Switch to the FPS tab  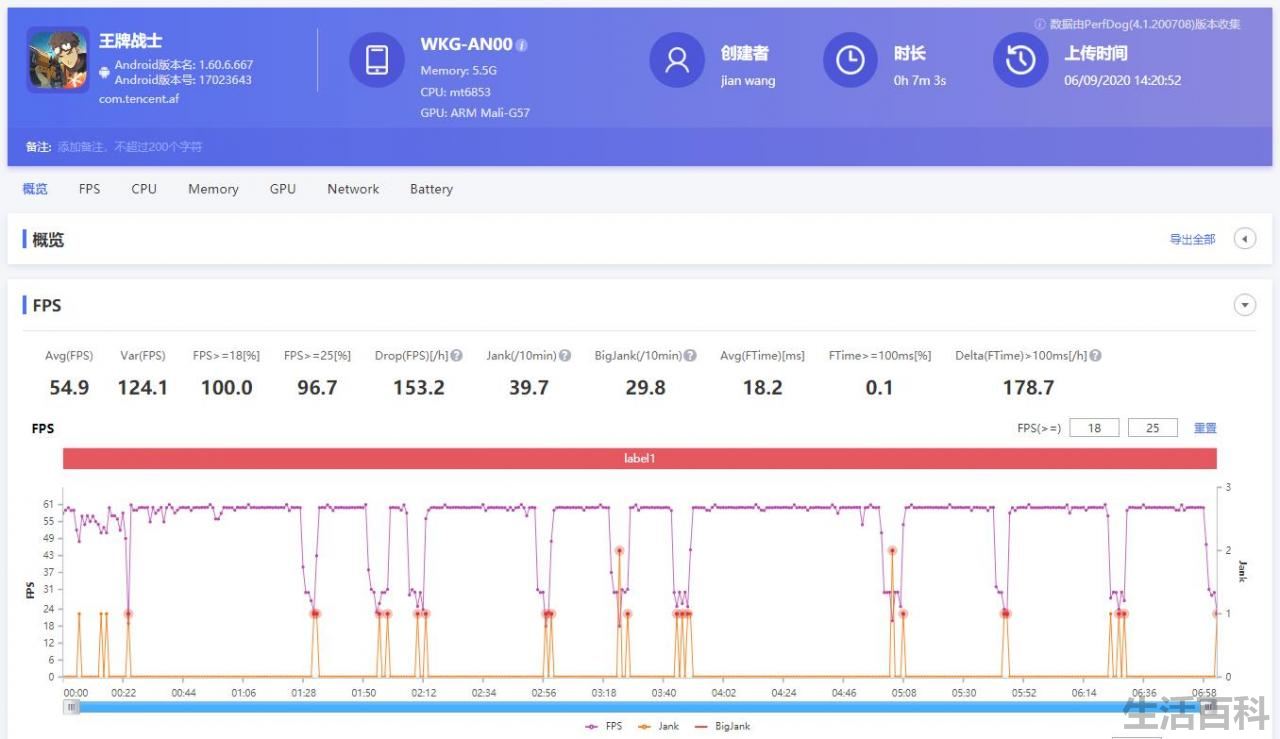tap(90, 189)
